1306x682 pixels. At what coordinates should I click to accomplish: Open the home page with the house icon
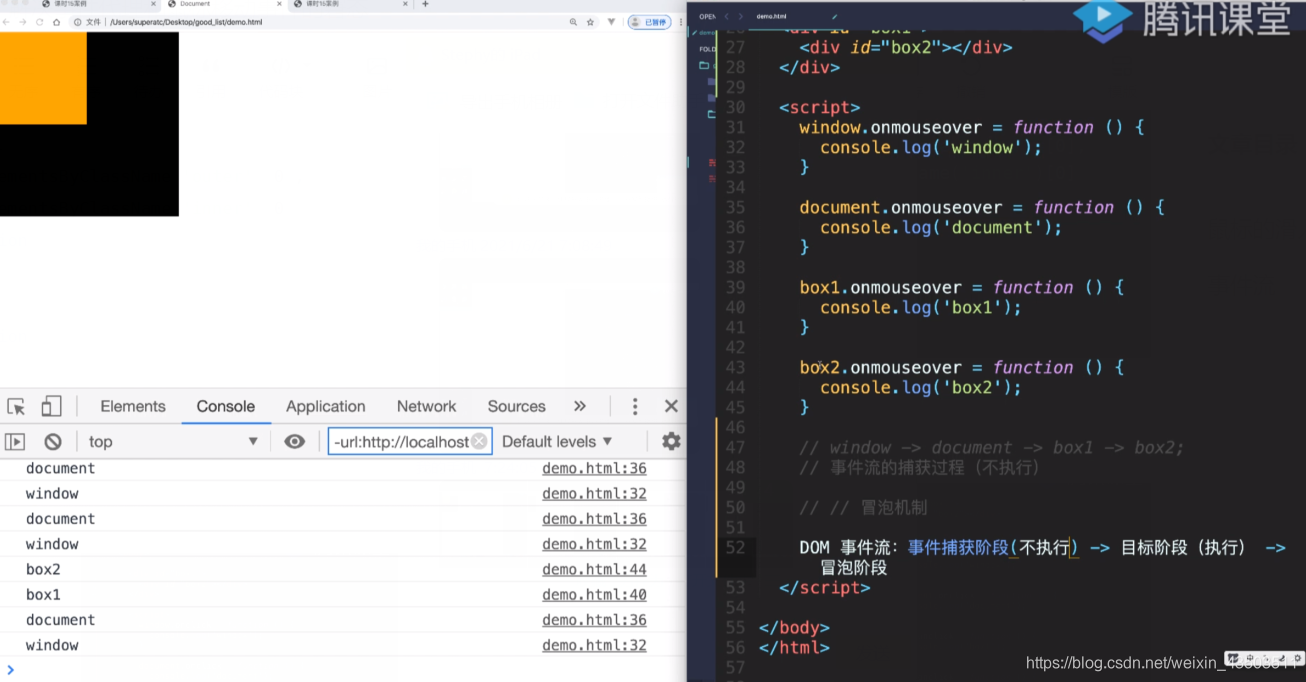coord(59,22)
